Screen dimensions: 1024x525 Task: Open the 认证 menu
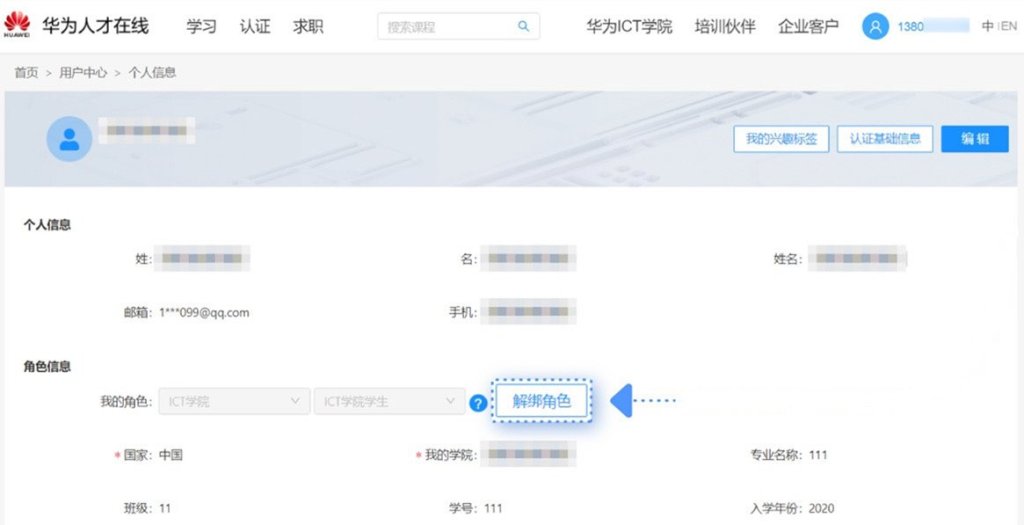click(x=255, y=27)
